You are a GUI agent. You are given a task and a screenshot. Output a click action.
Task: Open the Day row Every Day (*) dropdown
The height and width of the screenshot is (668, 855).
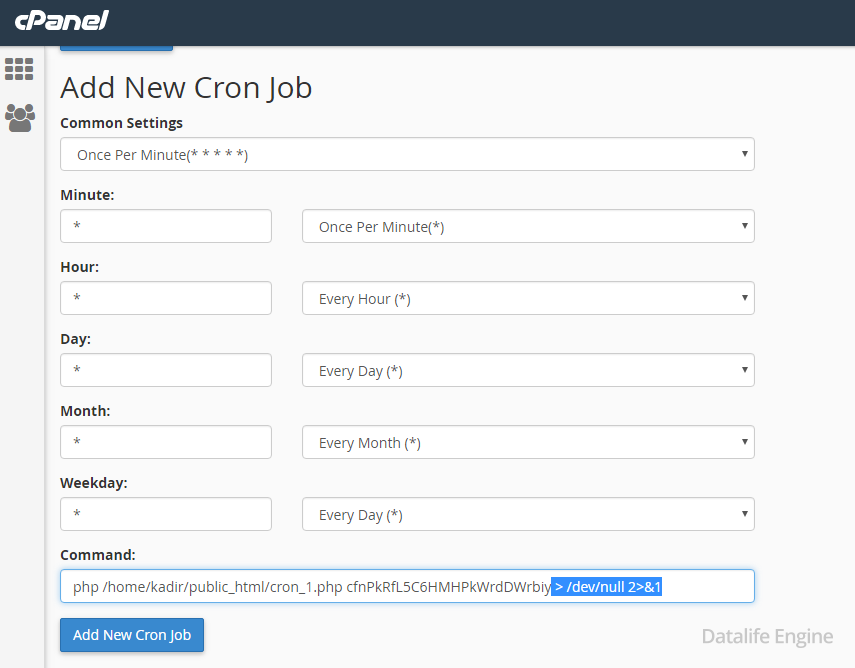(x=528, y=370)
